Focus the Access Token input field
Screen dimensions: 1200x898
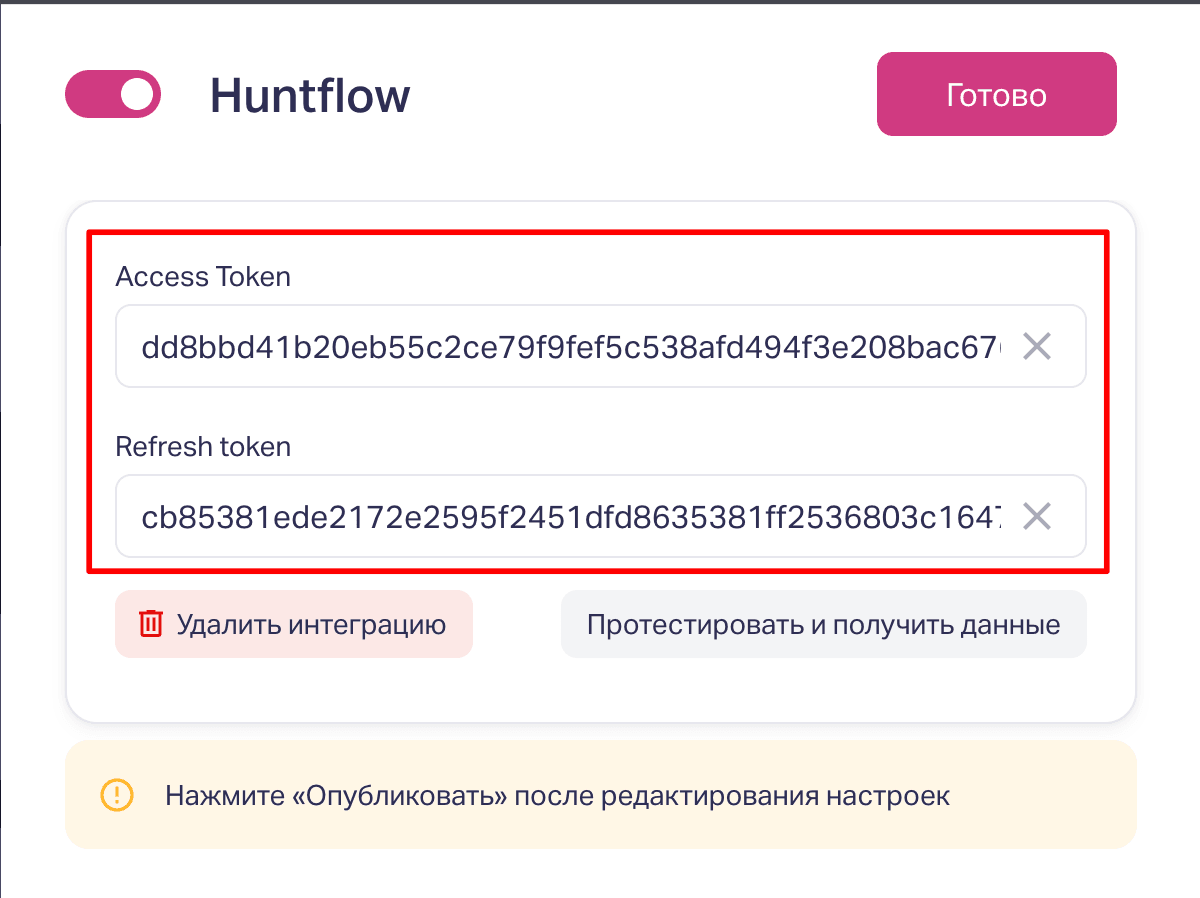601,346
